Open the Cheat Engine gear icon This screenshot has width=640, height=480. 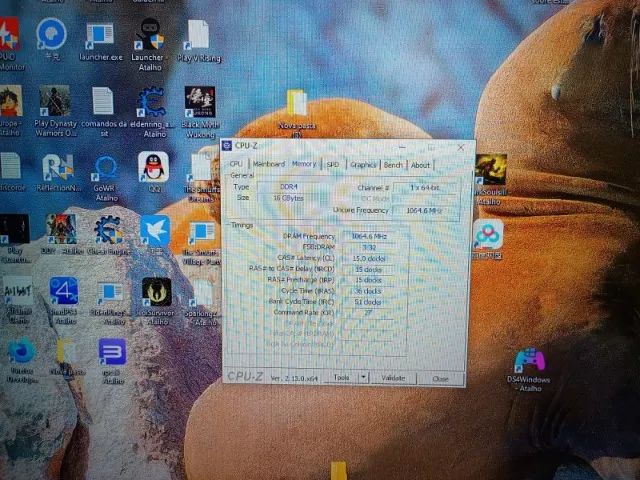[x=109, y=235]
